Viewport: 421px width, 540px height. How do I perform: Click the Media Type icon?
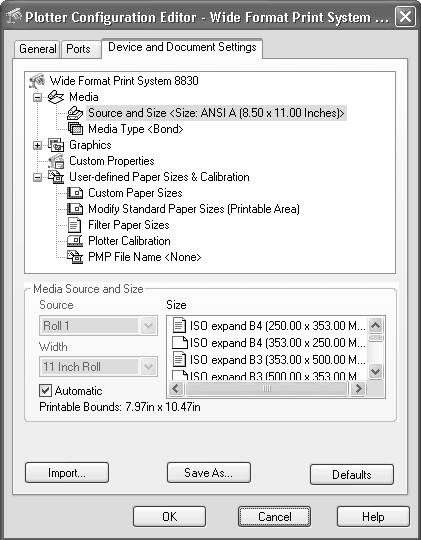75,129
